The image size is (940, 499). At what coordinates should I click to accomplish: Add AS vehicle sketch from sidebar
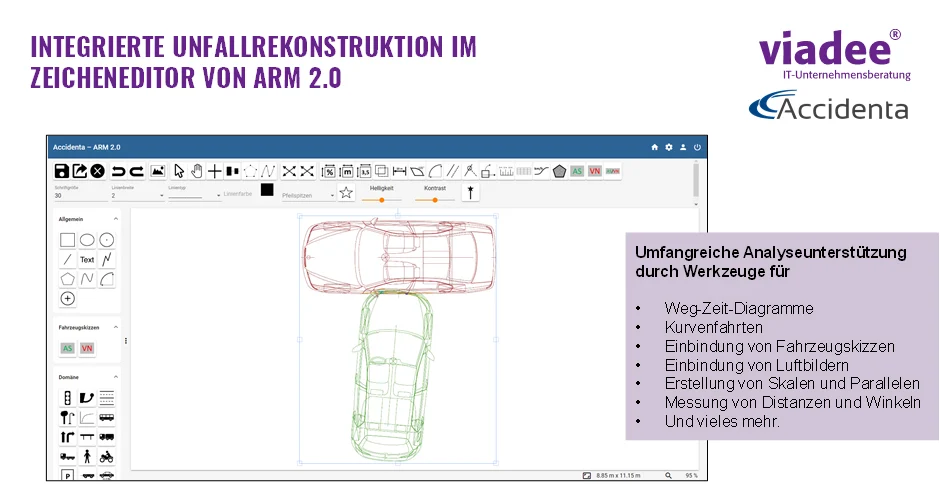(68, 348)
